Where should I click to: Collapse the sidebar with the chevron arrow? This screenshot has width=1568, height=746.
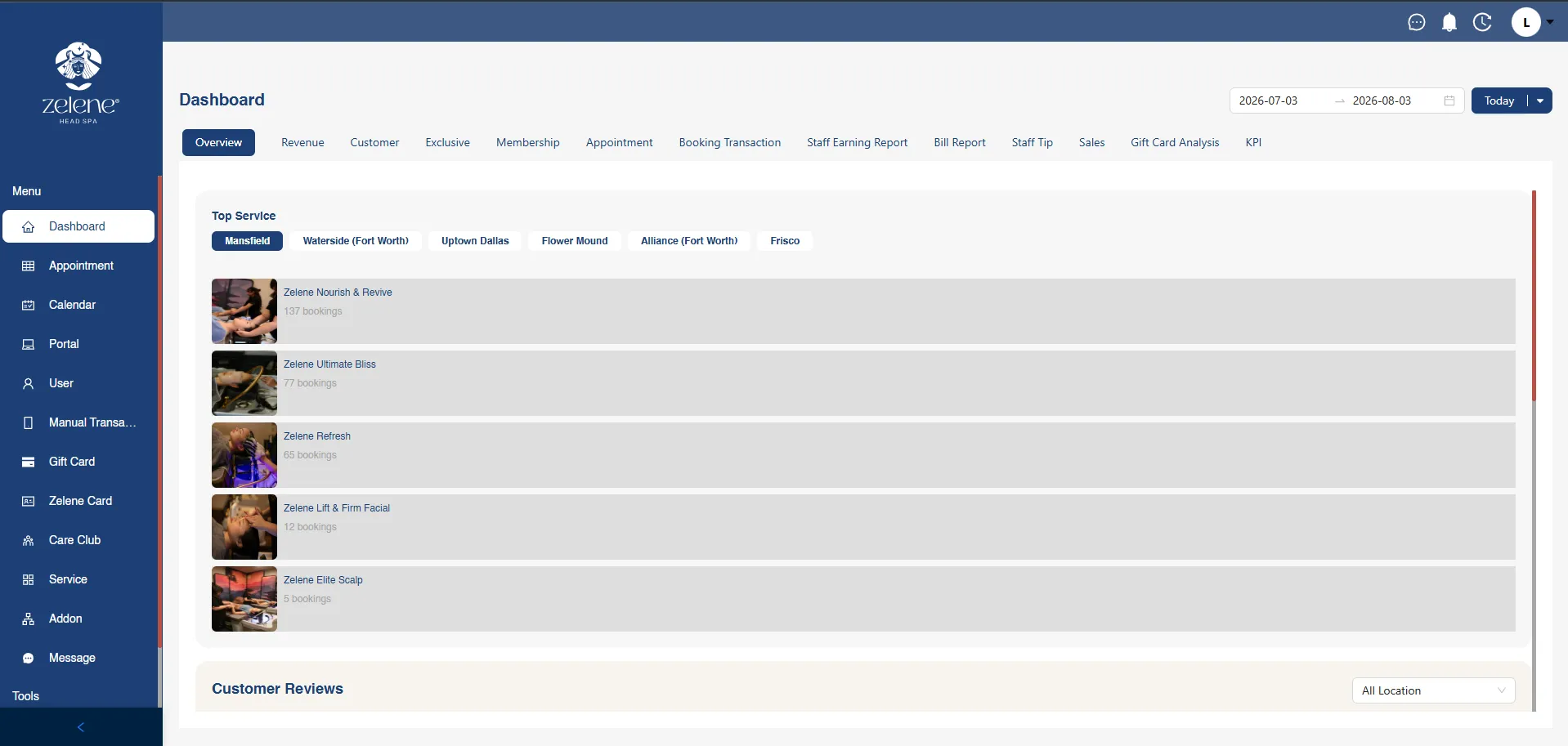coord(81,727)
